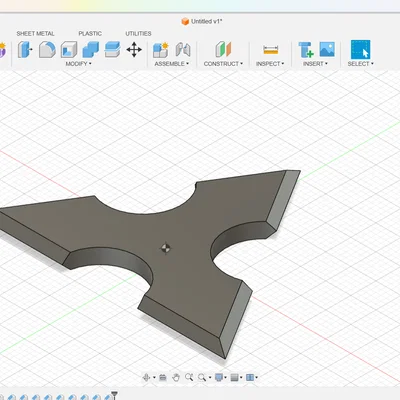Click the Insert Derive icon with plus
The height and width of the screenshot is (400, 400).
(306, 50)
